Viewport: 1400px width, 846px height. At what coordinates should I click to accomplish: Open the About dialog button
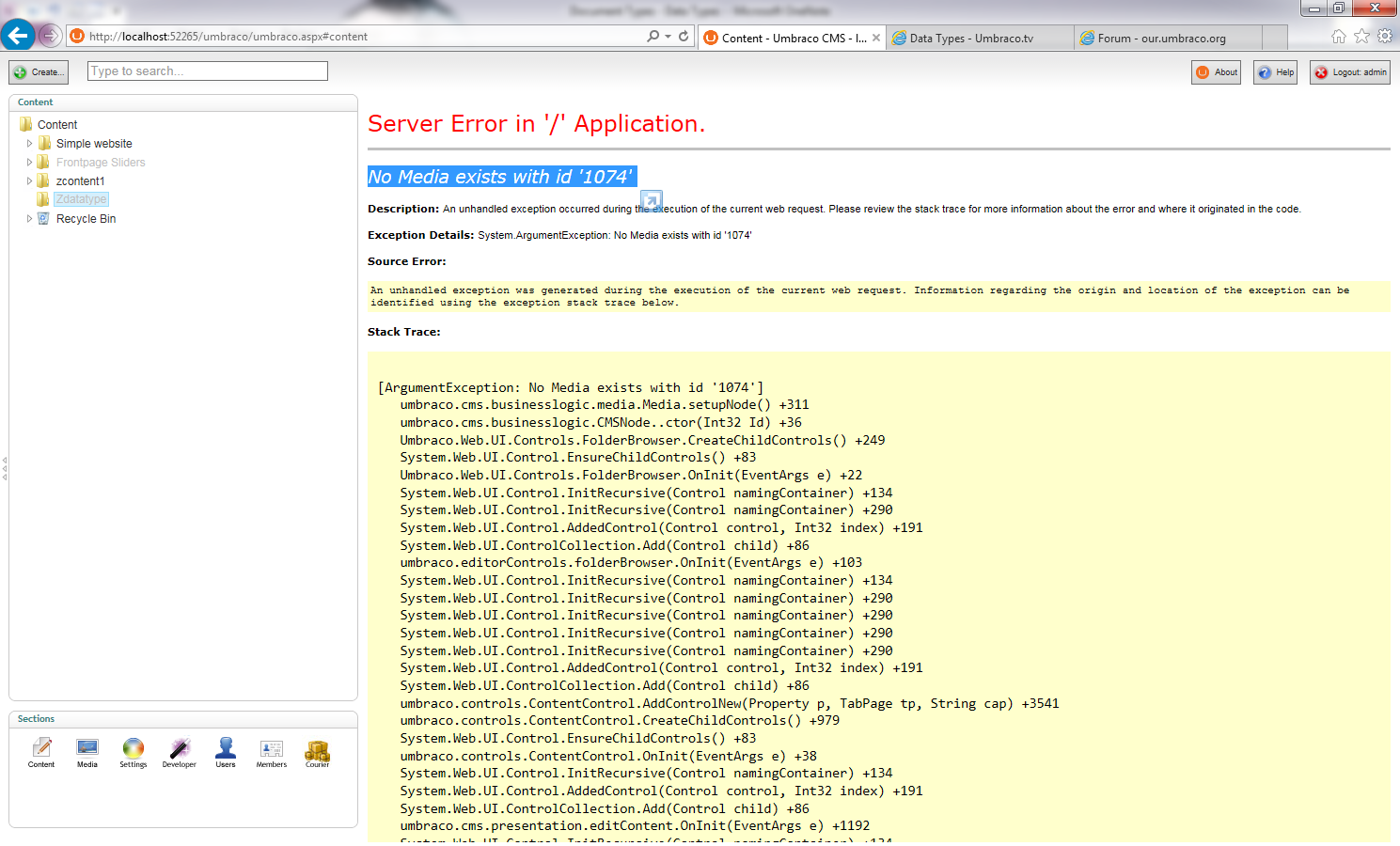point(1216,72)
